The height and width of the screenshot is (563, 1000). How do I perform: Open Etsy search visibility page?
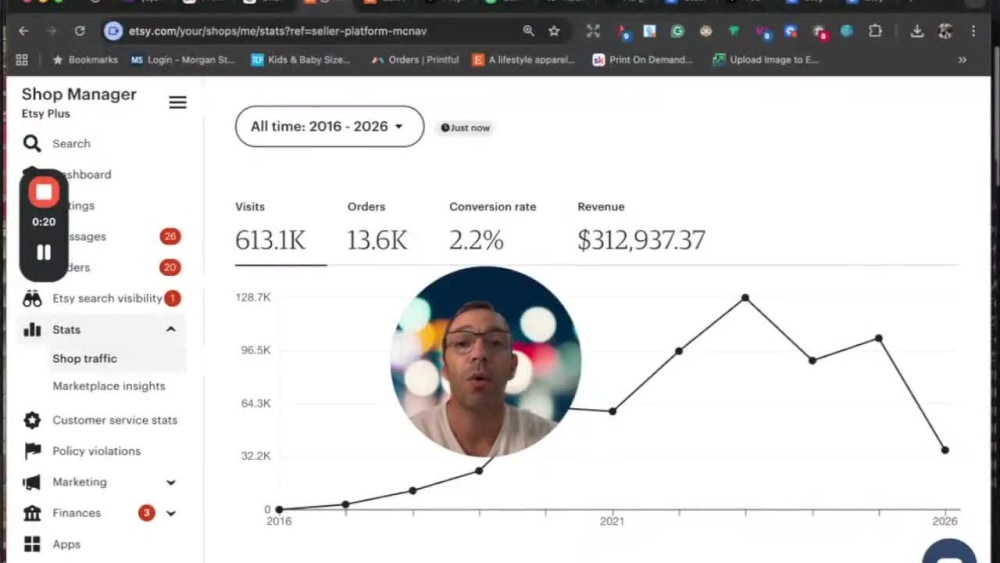(x=107, y=298)
